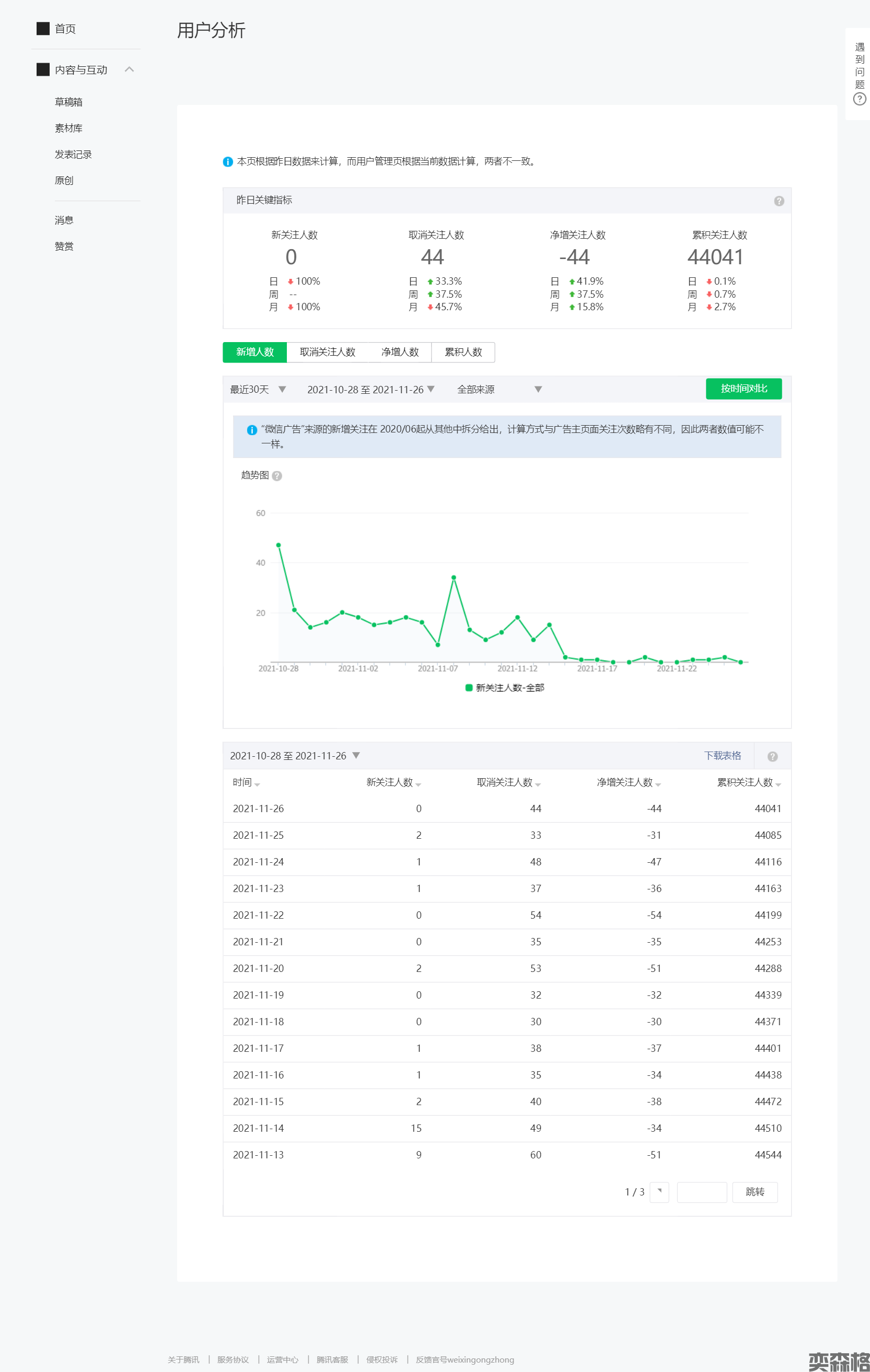Image resolution: width=870 pixels, height=1372 pixels.
Task: Switch to 累积人数 tab
Action: [x=463, y=352]
